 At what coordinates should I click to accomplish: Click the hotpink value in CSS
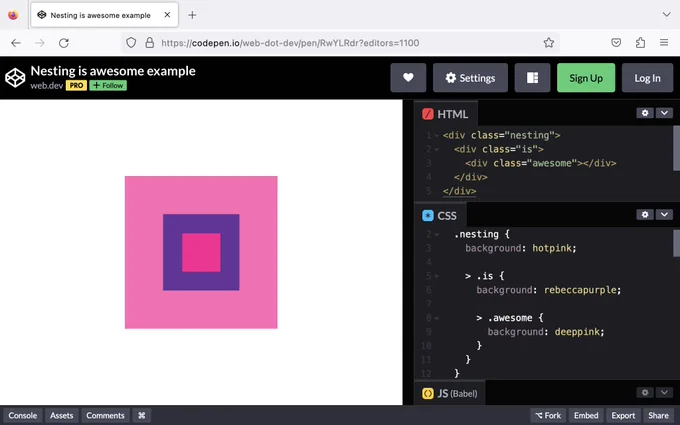pyautogui.click(x=552, y=248)
